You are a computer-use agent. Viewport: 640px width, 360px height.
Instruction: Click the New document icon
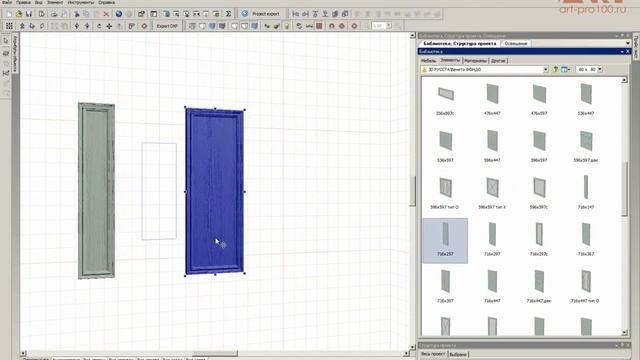pyautogui.click(x=9, y=14)
